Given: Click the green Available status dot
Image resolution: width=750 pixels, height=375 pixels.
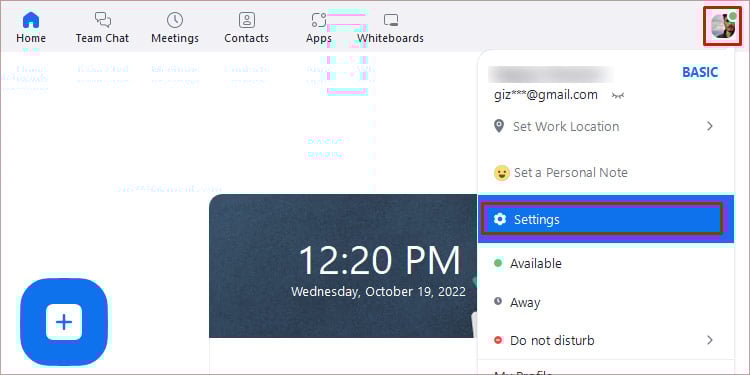Looking at the screenshot, I should coord(498,263).
